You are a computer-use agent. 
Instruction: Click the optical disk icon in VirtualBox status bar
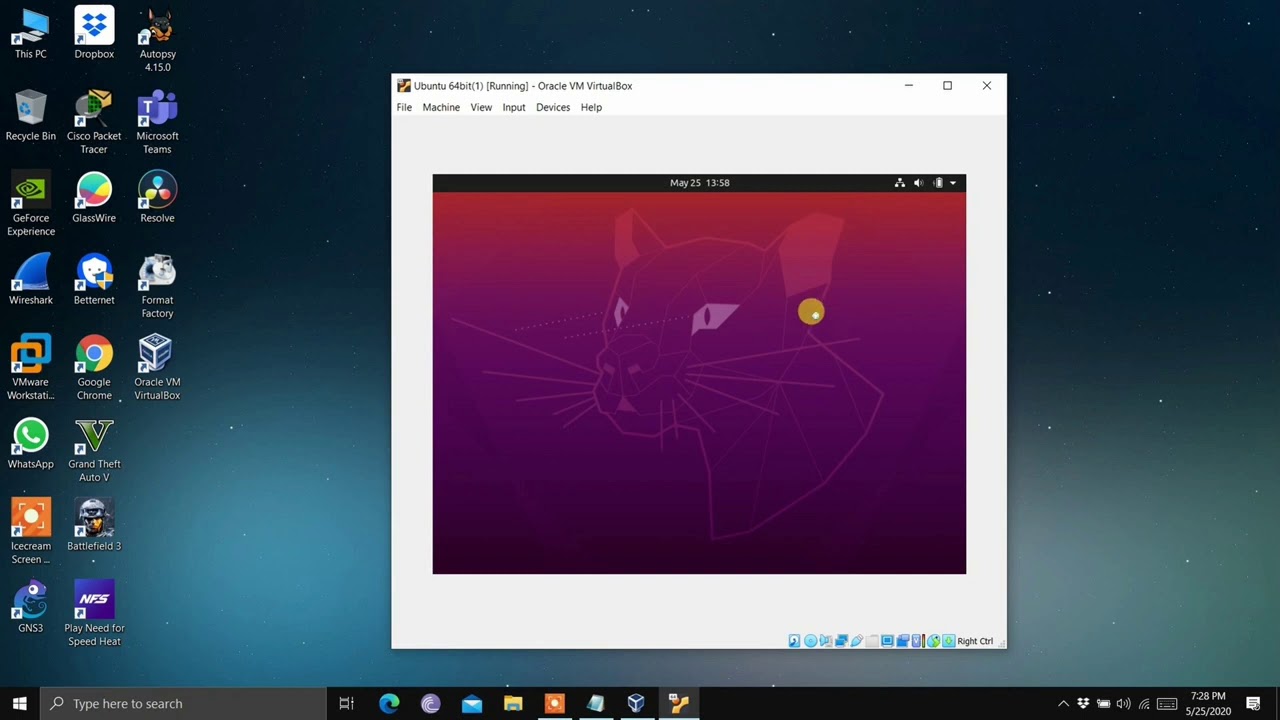pyautogui.click(x=811, y=641)
